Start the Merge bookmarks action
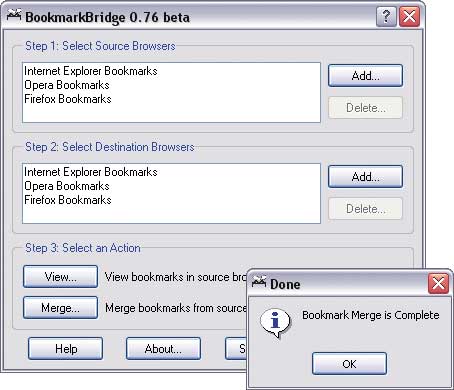Image resolution: width=454 pixels, height=390 pixels. 60,307
